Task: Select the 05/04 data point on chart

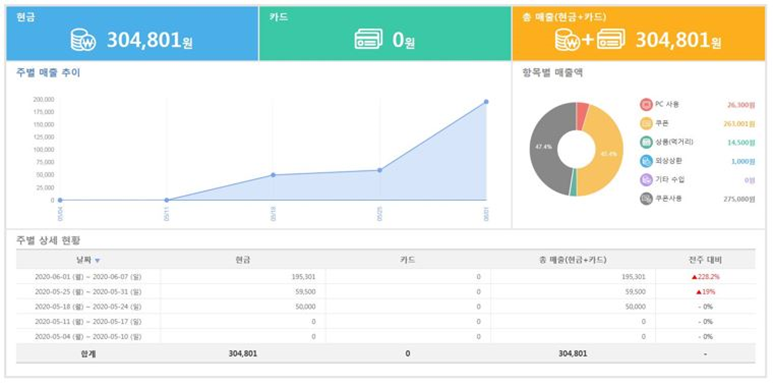Action: 60,200
